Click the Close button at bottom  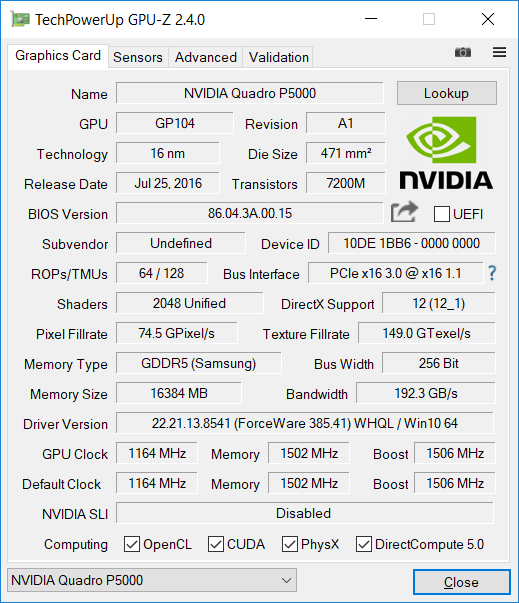(462, 582)
